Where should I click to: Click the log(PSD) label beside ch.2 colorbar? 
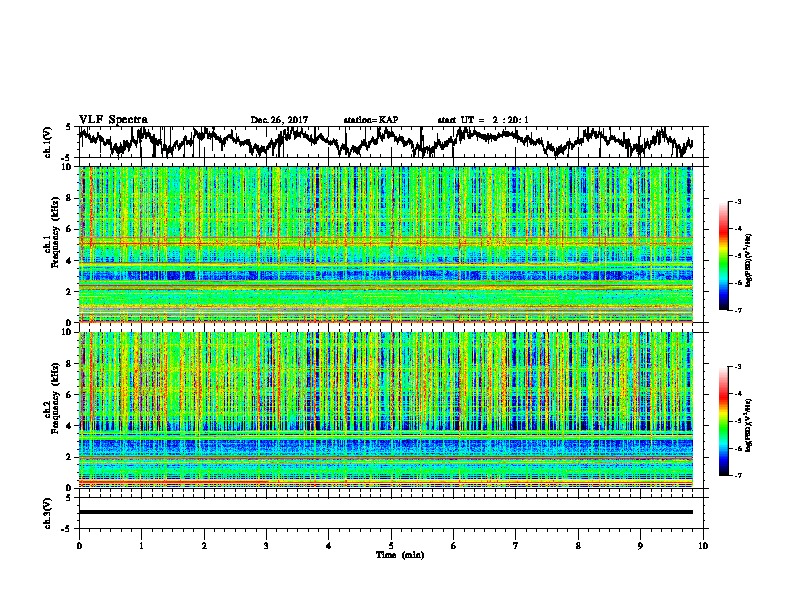tap(749, 425)
